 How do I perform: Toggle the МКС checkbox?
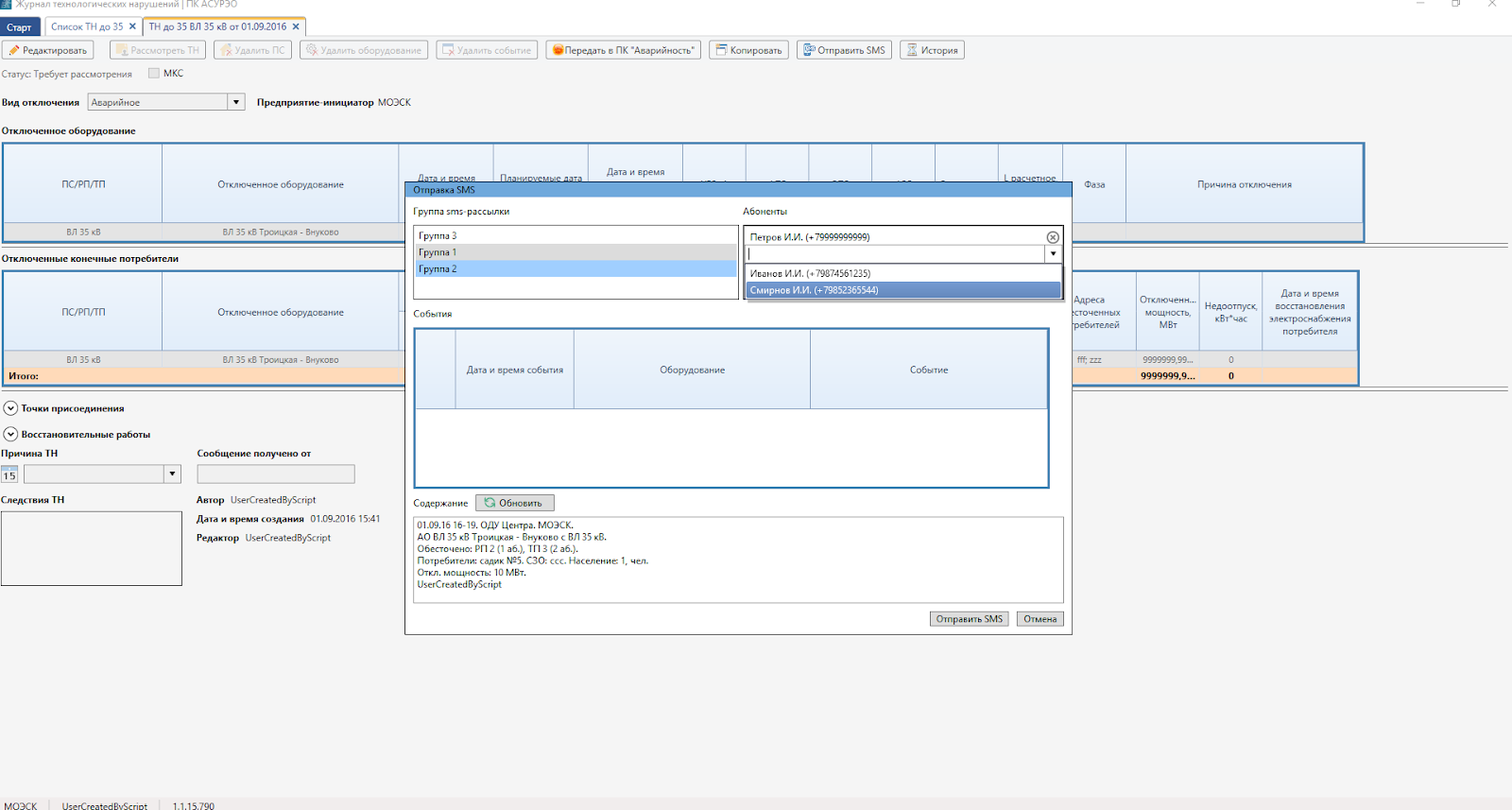coord(154,73)
